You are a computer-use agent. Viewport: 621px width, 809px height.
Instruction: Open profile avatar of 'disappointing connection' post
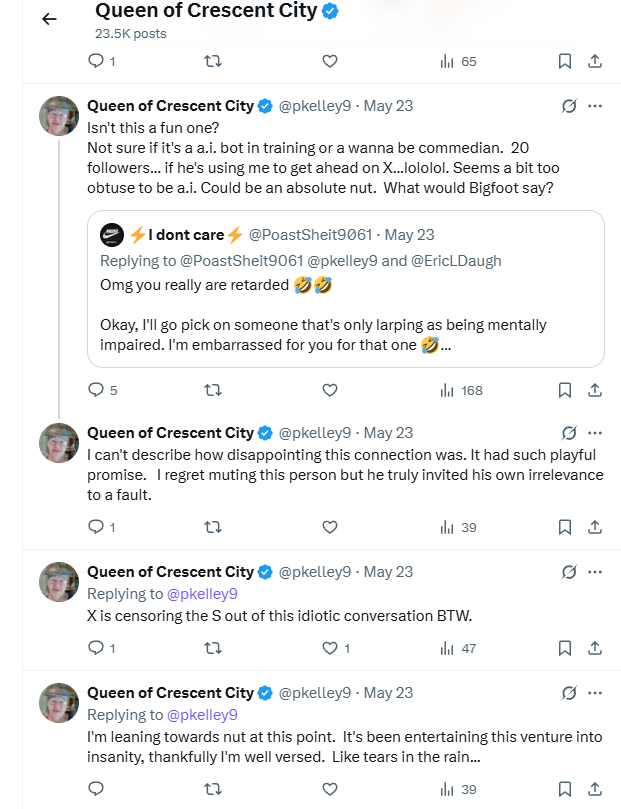click(59, 443)
